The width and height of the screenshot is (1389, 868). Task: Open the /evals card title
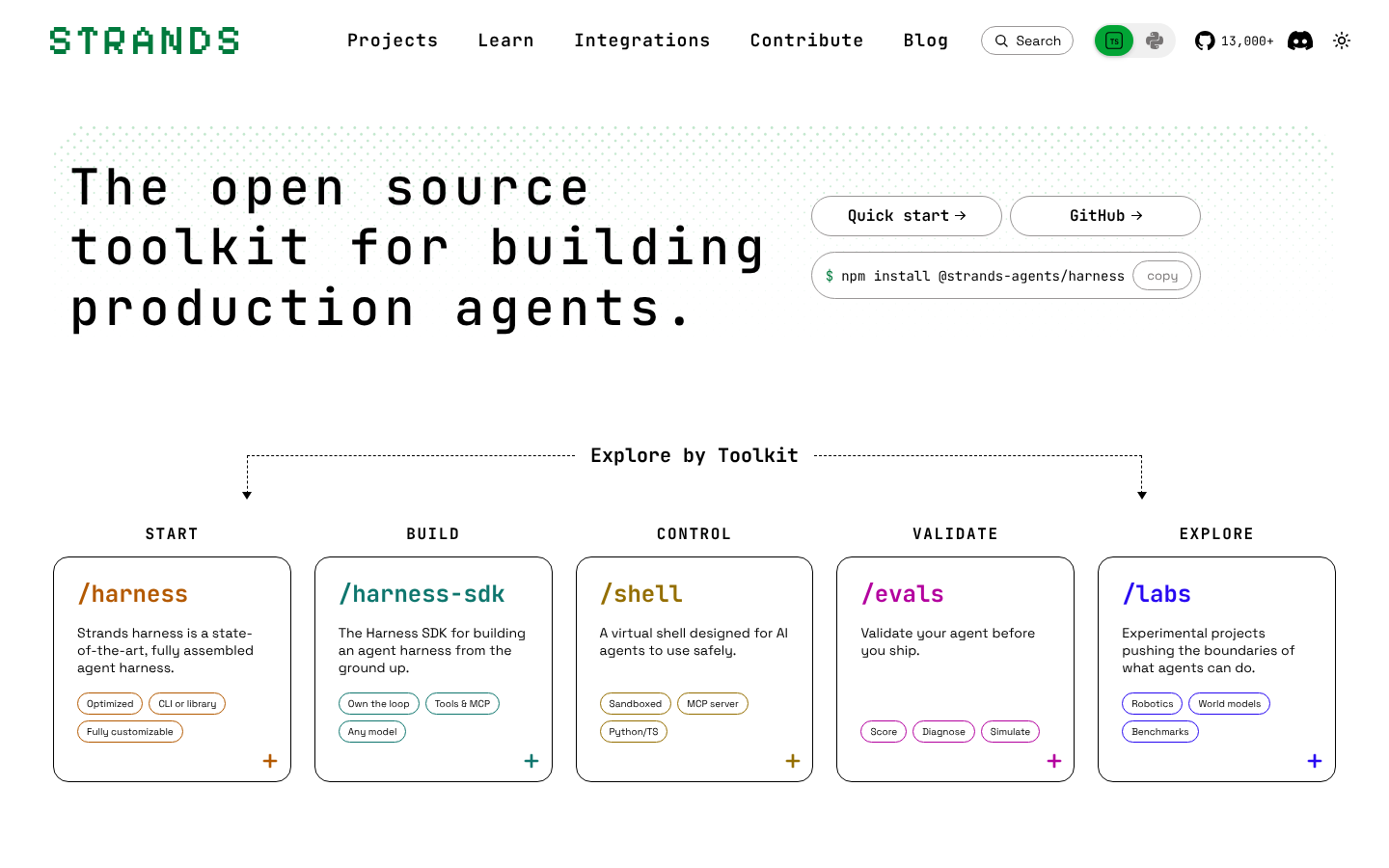coord(903,594)
